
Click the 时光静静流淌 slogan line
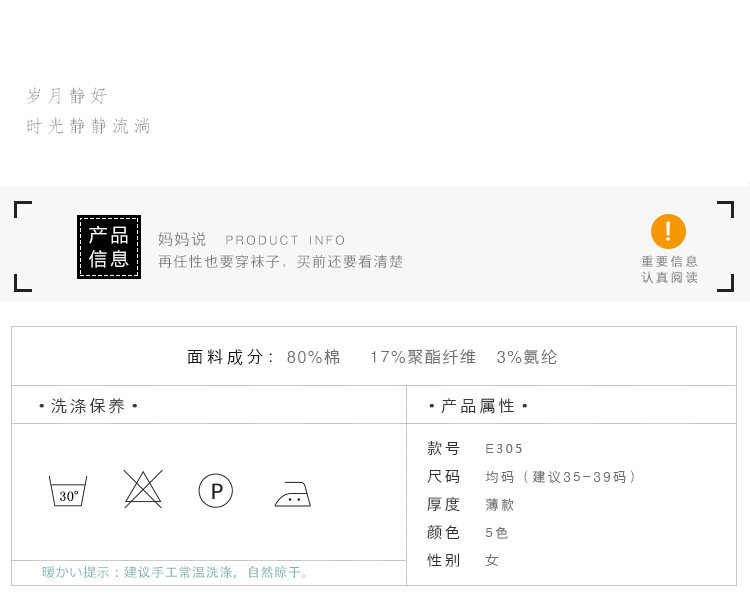click(88, 126)
